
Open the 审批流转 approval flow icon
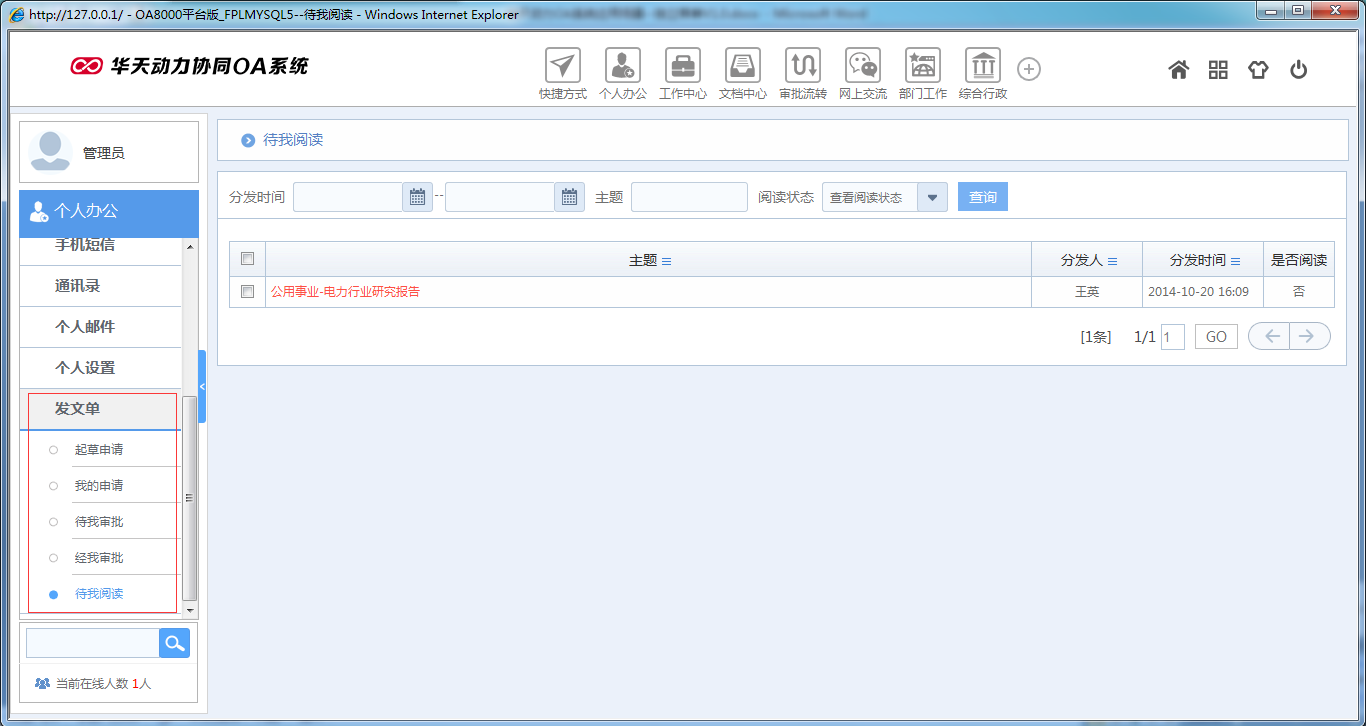point(802,66)
